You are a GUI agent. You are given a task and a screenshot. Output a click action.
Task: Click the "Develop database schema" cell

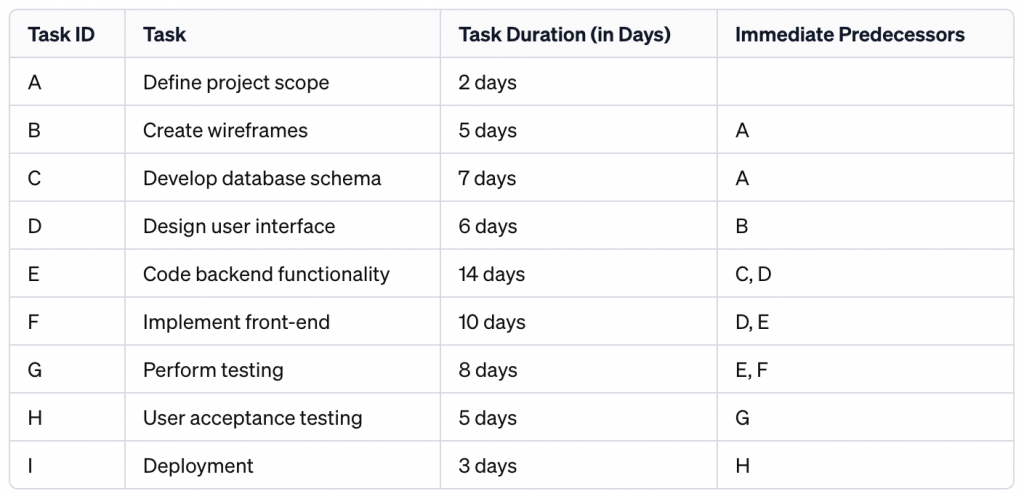[262, 179]
